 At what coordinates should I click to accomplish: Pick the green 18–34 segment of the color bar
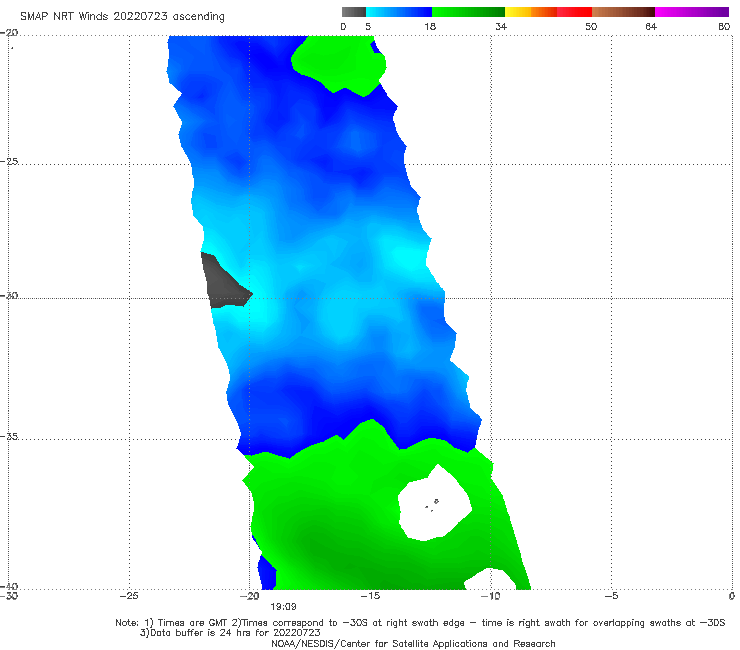point(468,12)
